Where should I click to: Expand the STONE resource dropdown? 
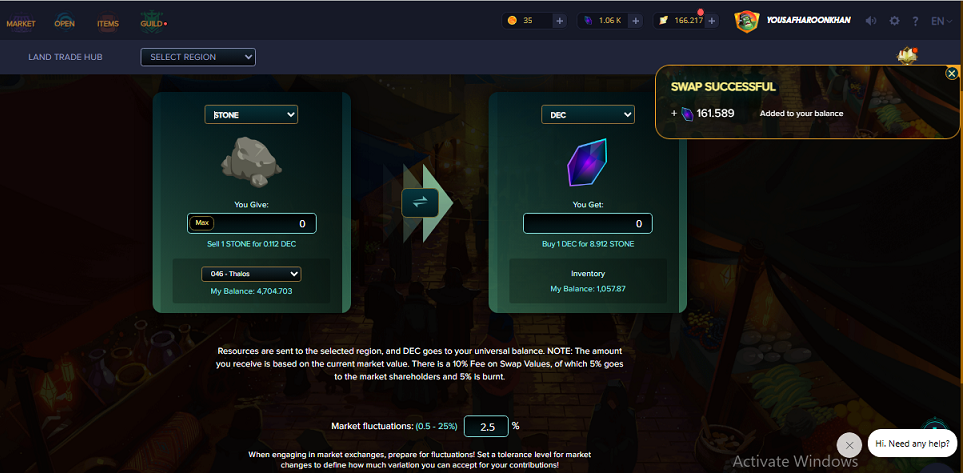coord(251,114)
